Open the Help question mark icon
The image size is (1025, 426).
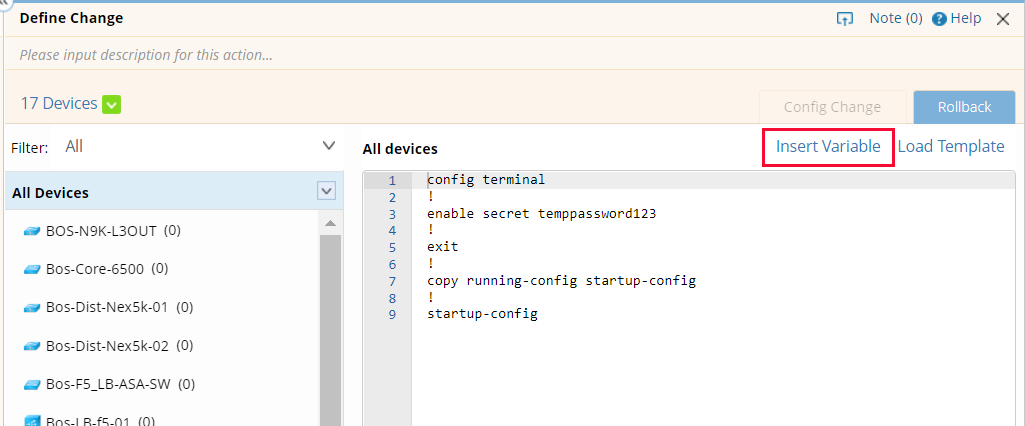tap(939, 19)
